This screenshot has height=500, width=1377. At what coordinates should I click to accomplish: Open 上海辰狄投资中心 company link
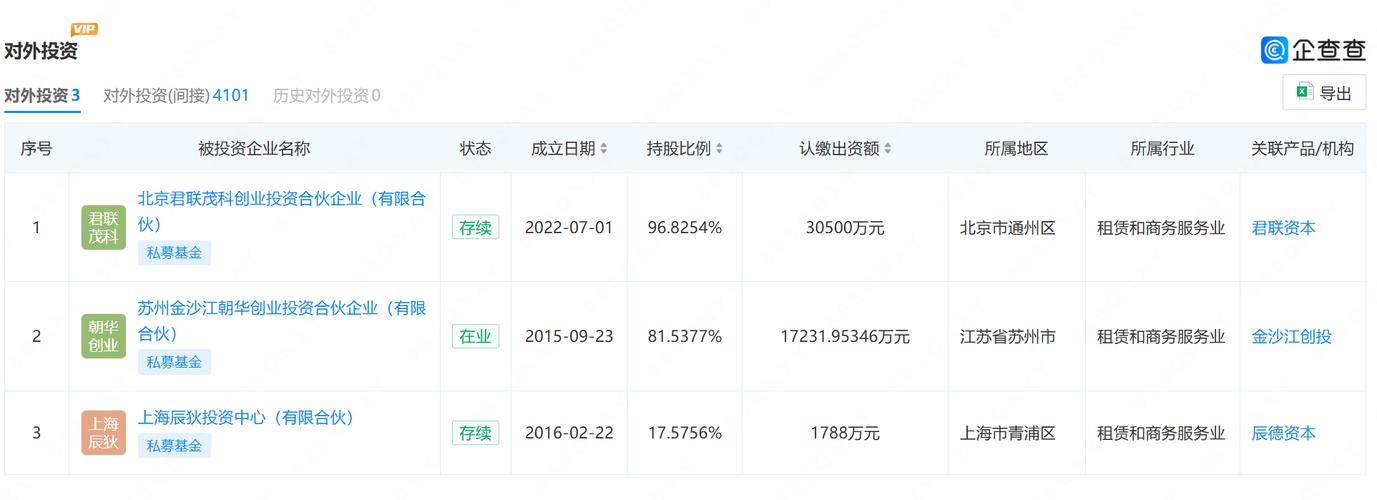(245, 418)
